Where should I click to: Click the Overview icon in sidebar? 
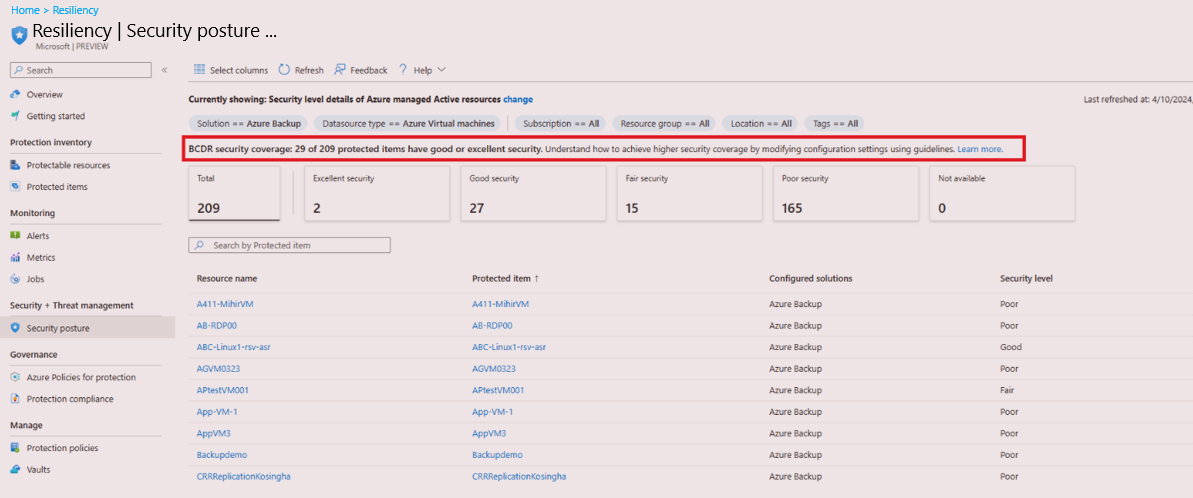point(15,94)
